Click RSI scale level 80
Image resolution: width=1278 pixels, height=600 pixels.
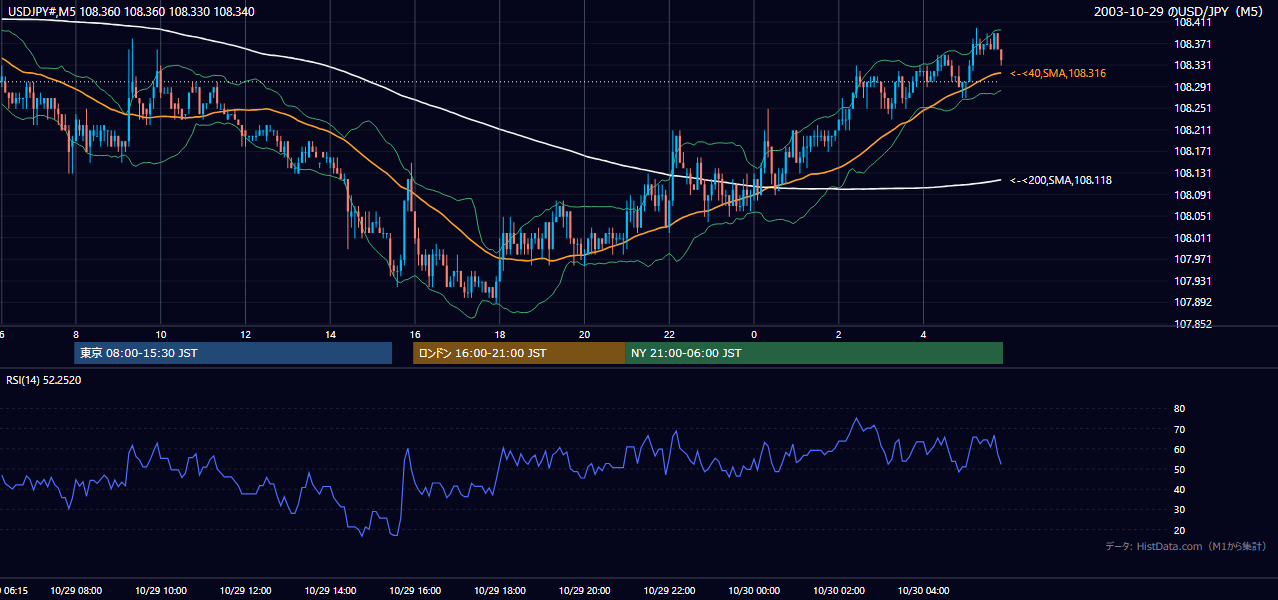[1179, 409]
